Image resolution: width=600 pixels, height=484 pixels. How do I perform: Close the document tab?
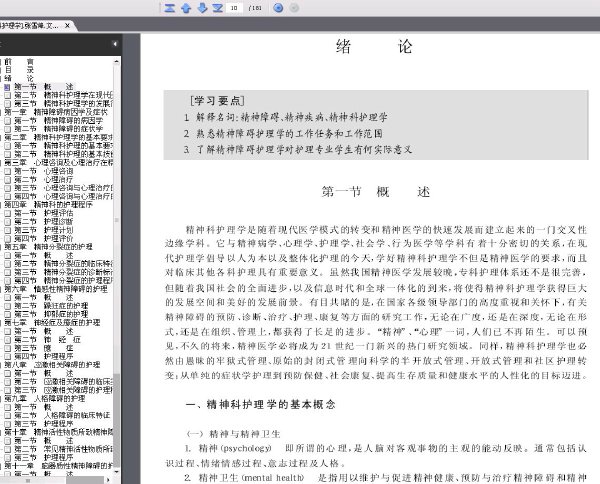tap(67, 26)
